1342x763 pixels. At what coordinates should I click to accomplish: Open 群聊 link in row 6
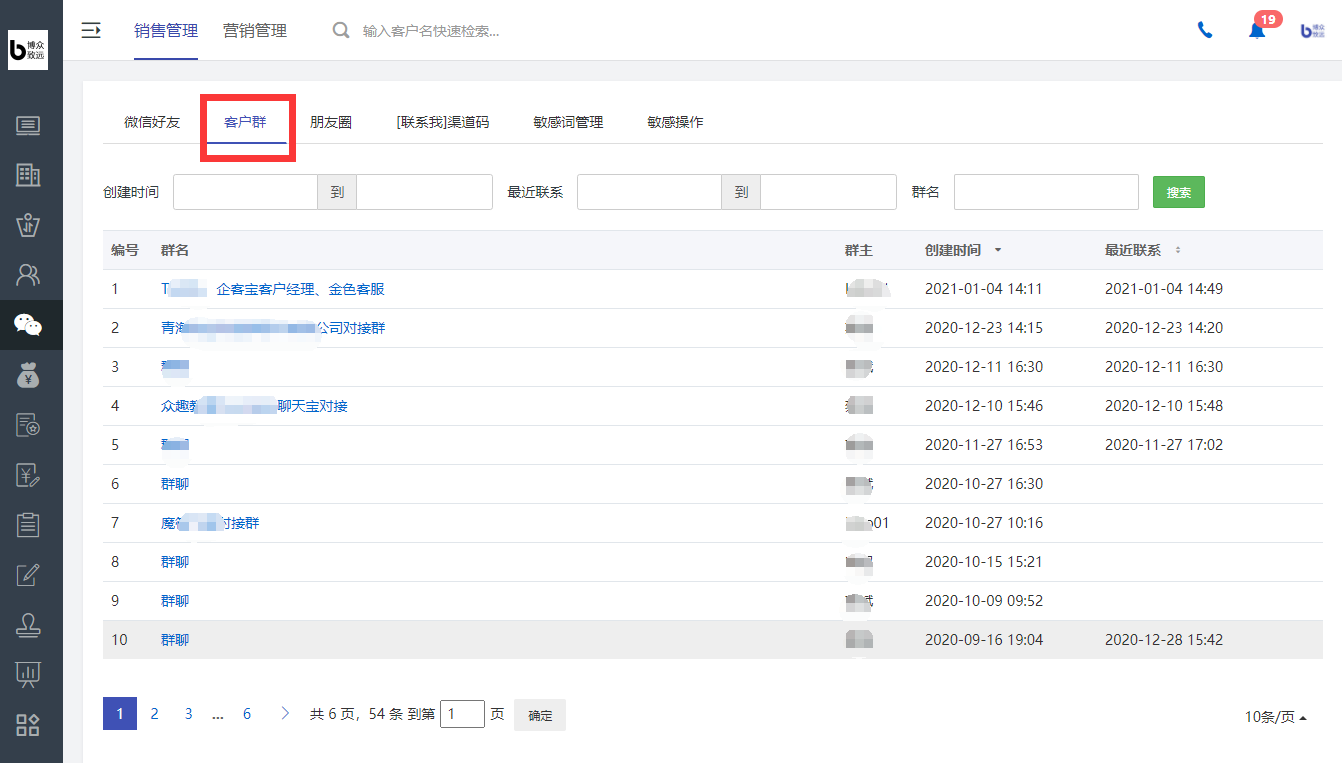[175, 484]
